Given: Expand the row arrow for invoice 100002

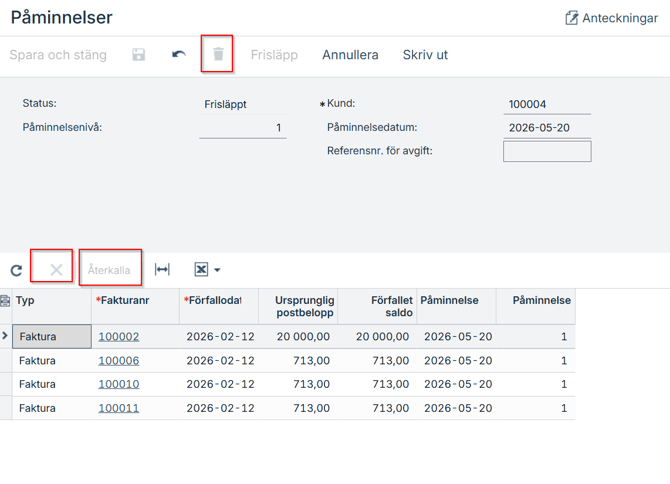Looking at the screenshot, I should 5,336.
